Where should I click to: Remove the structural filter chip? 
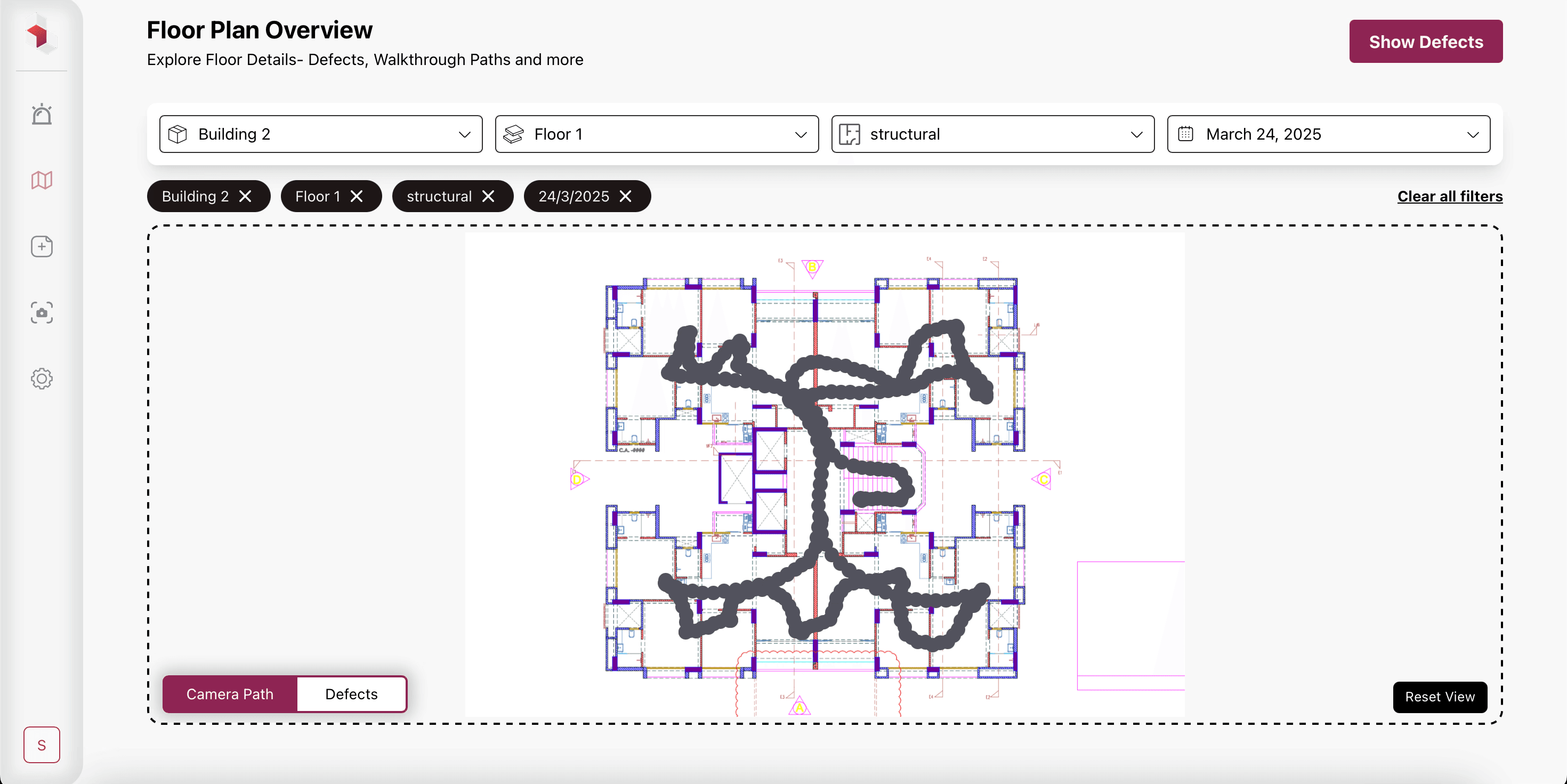pyautogui.click(x=488, y=197)
